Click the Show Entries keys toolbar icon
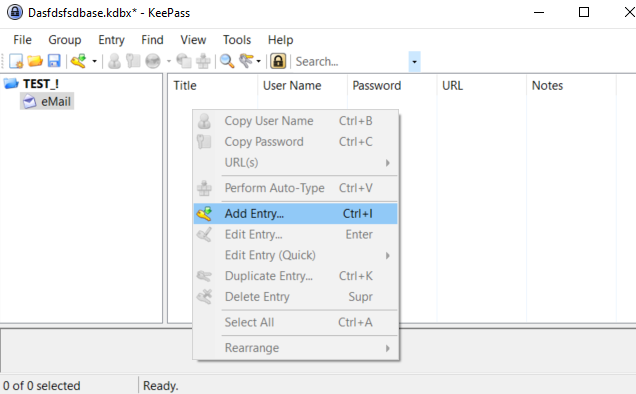This screenshot has height=394, width=636. click(246, 61)
